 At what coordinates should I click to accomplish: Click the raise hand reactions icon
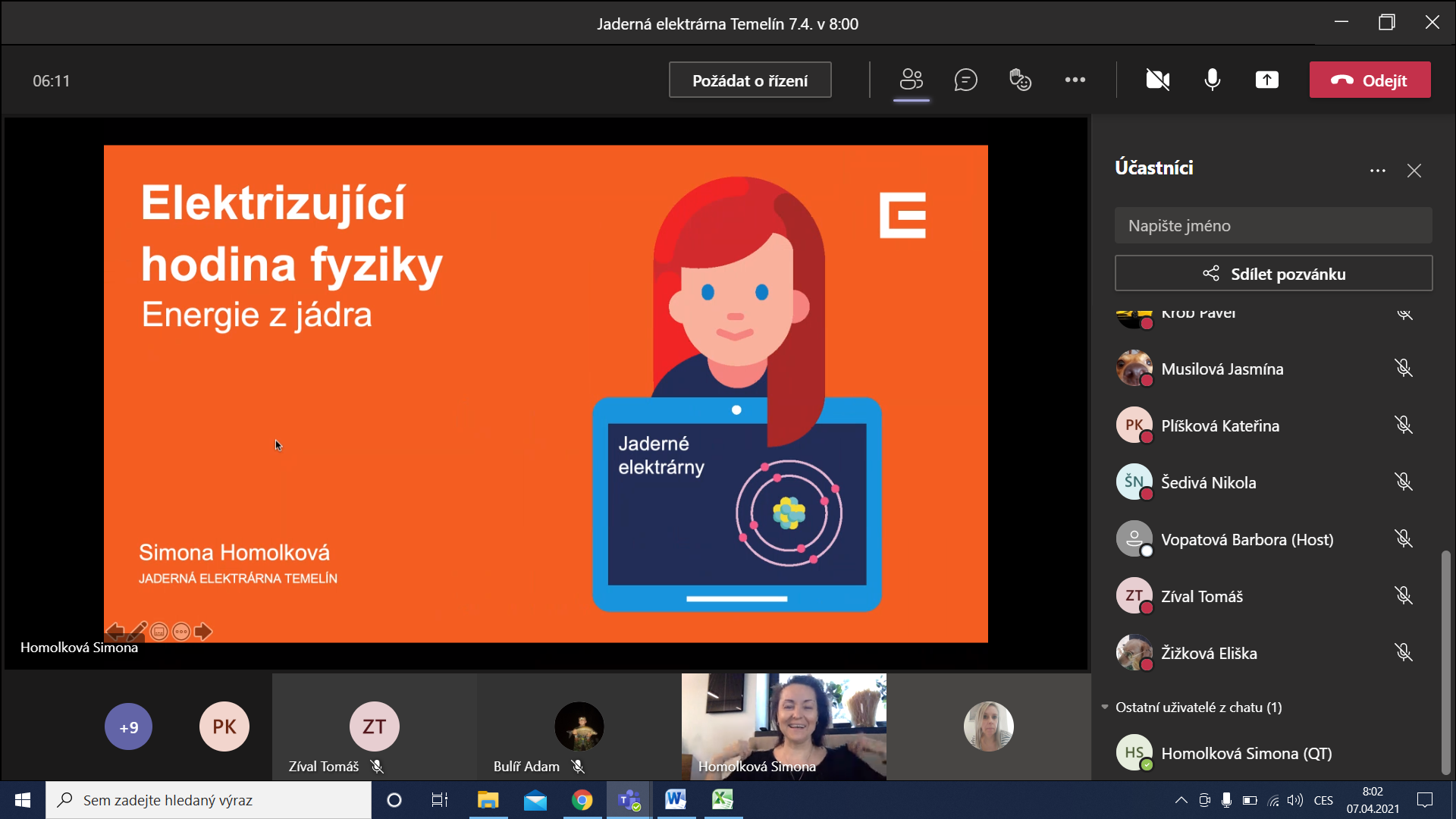click(x=1020, y=80)
